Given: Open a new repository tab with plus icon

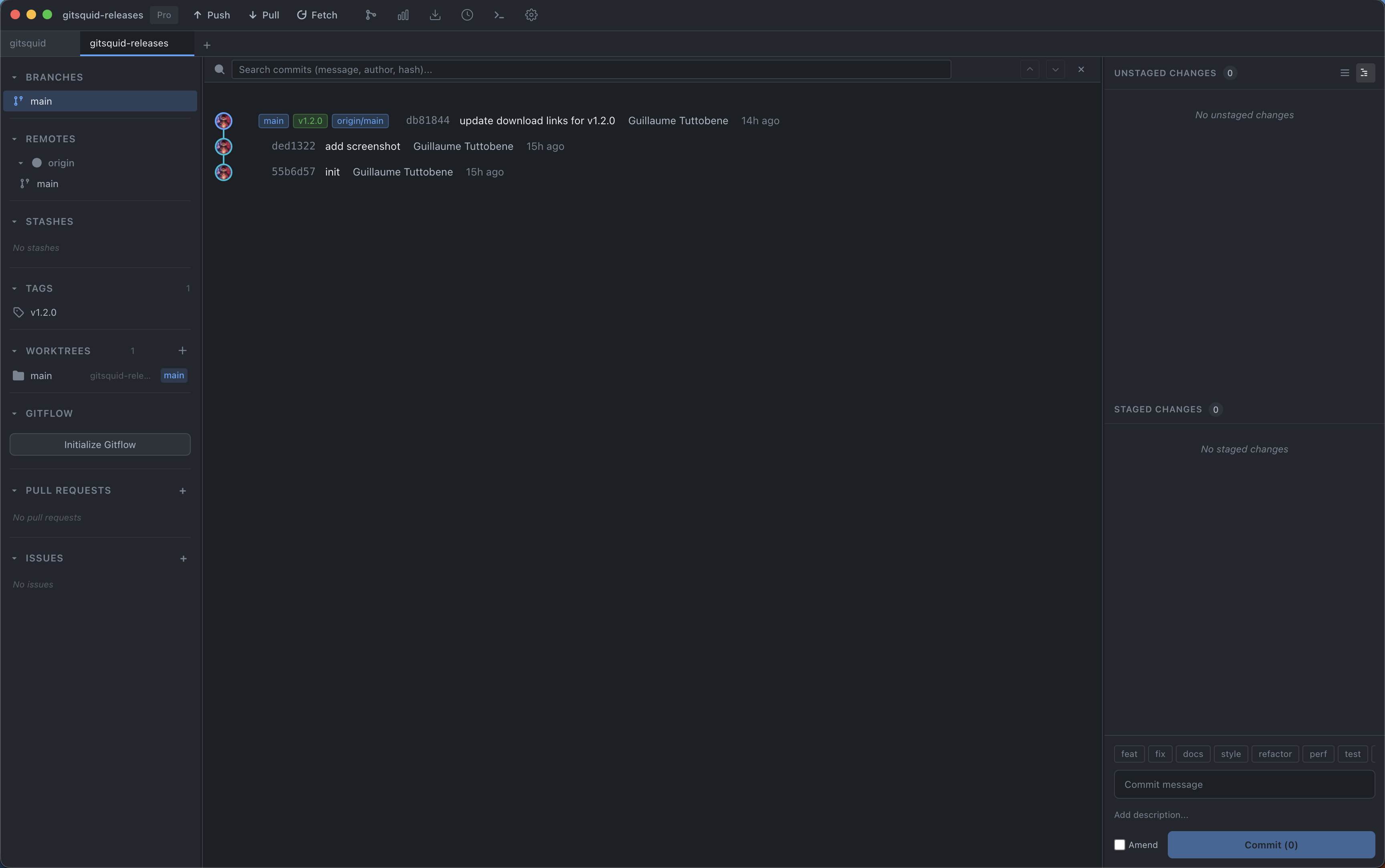Looking at the screenshot, I should pyautogui.click(x=207, y=44).
